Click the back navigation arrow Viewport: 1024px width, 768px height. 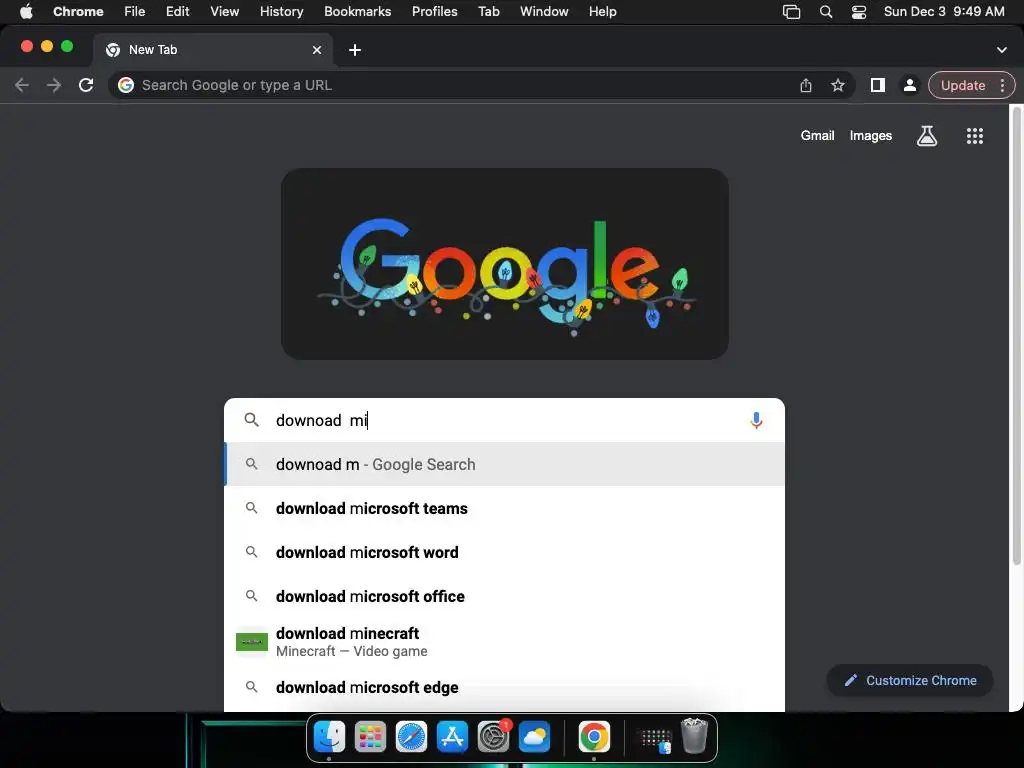[x=22, y=85]
